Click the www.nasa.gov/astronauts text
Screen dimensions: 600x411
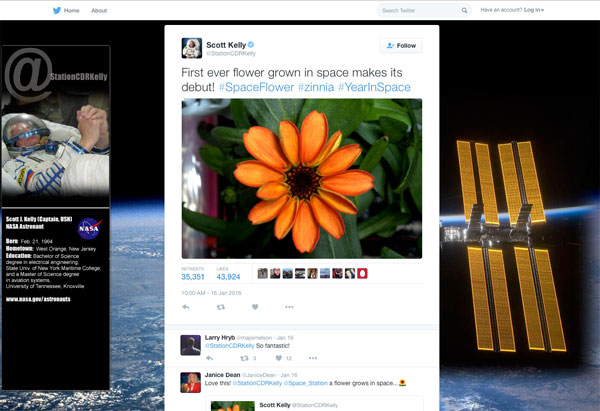point(38,299)
